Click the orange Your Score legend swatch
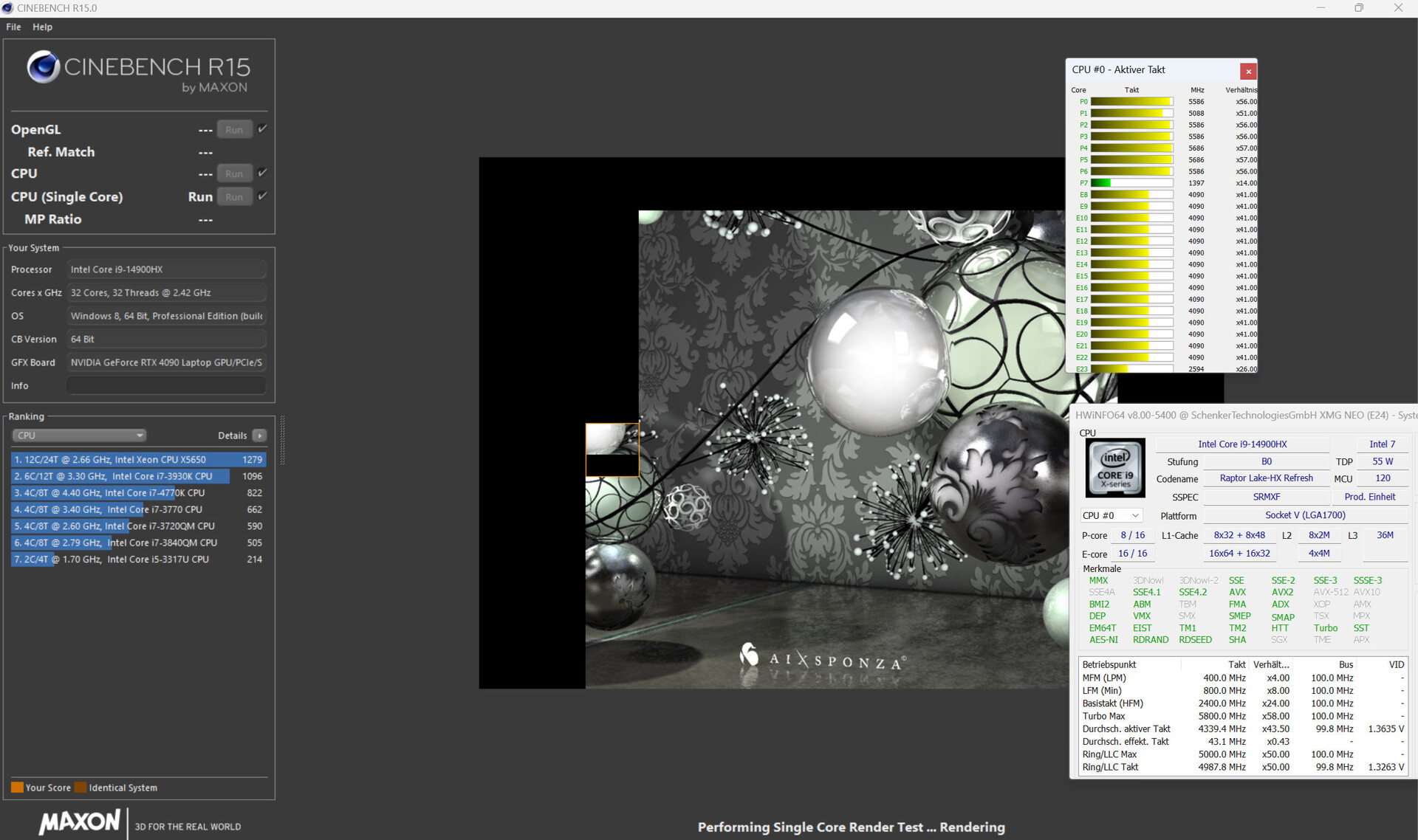The height and width of the screenshot is (840, 1418). pos(17,788)
